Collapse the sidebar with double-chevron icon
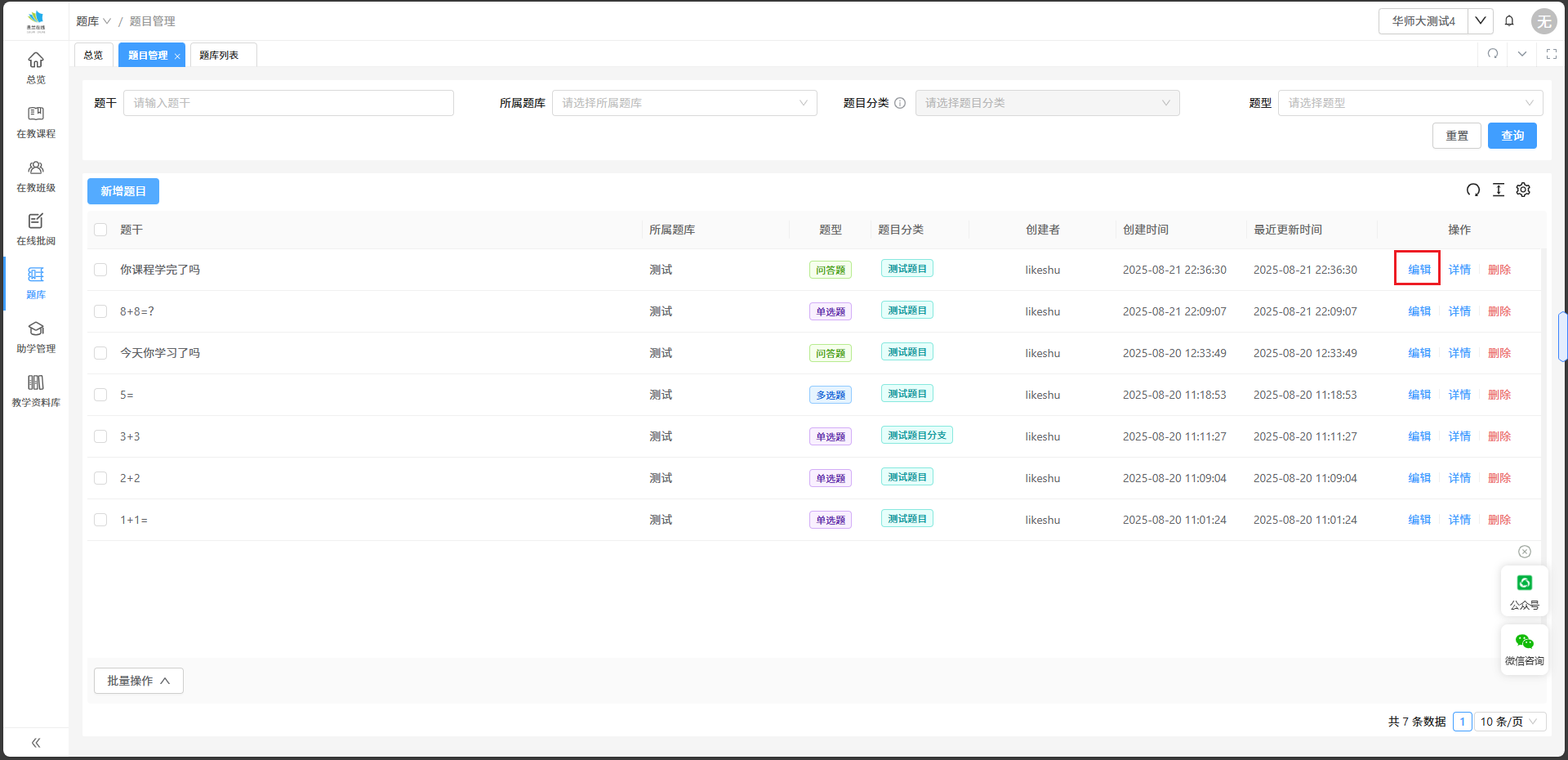Screen dimensions: 1568x760 coord(36,743)
